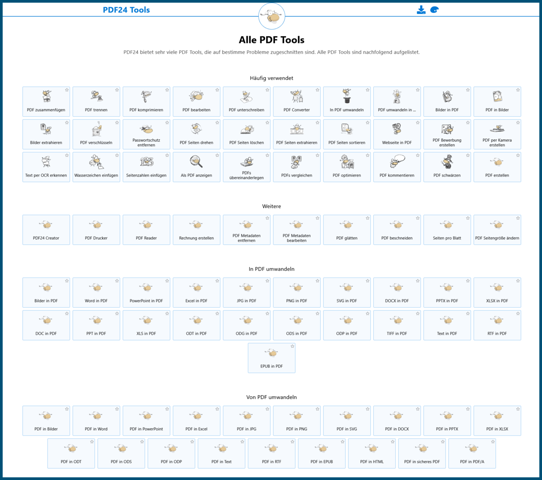Screen dimensions: 542x480
Task: Open the PDF Reader tile
Action: (x=146, y=230)
